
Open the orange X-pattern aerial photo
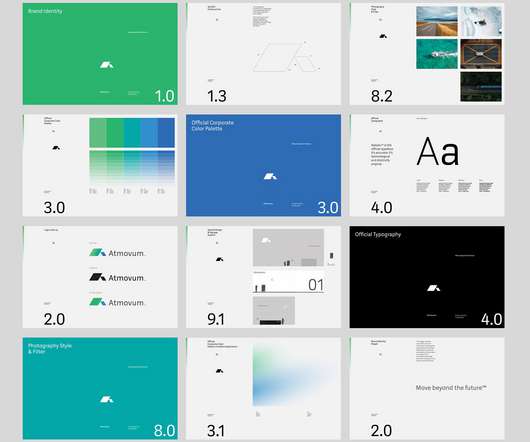pyautogui.click(x=481, y=54)
